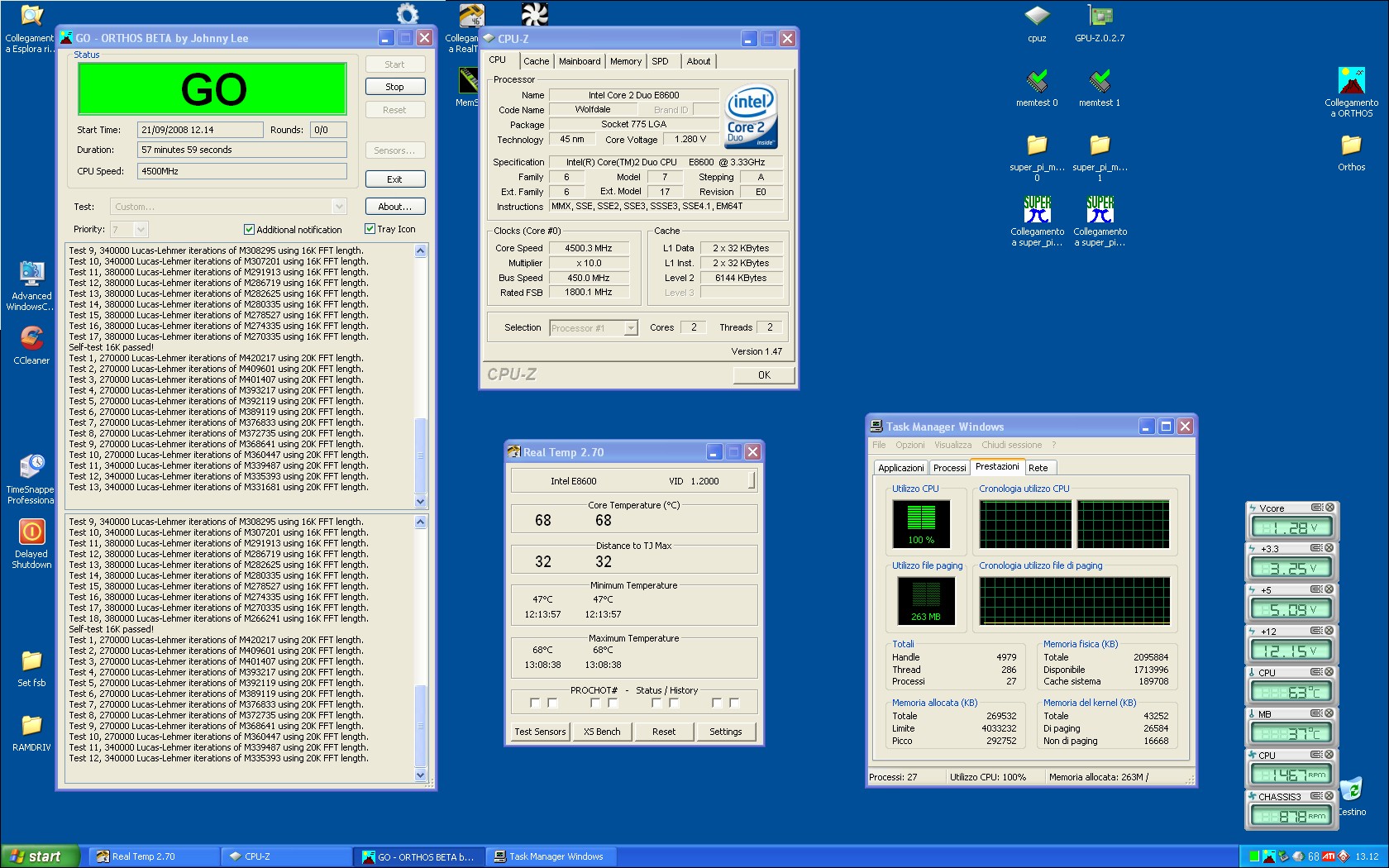This screenshot has height=868, width=1389.
Task: Click the Windows start button
Action: pos(40,856)
